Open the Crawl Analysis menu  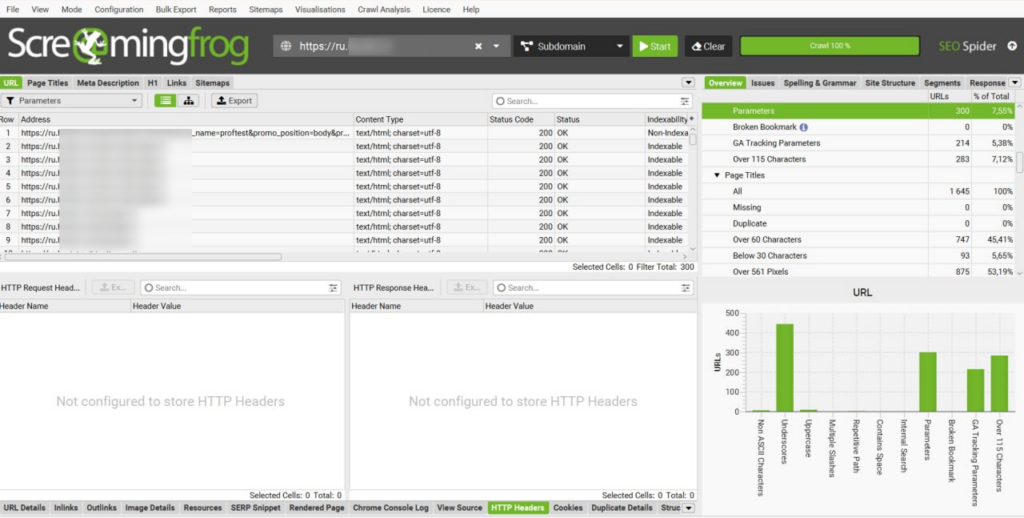(384, 9)
